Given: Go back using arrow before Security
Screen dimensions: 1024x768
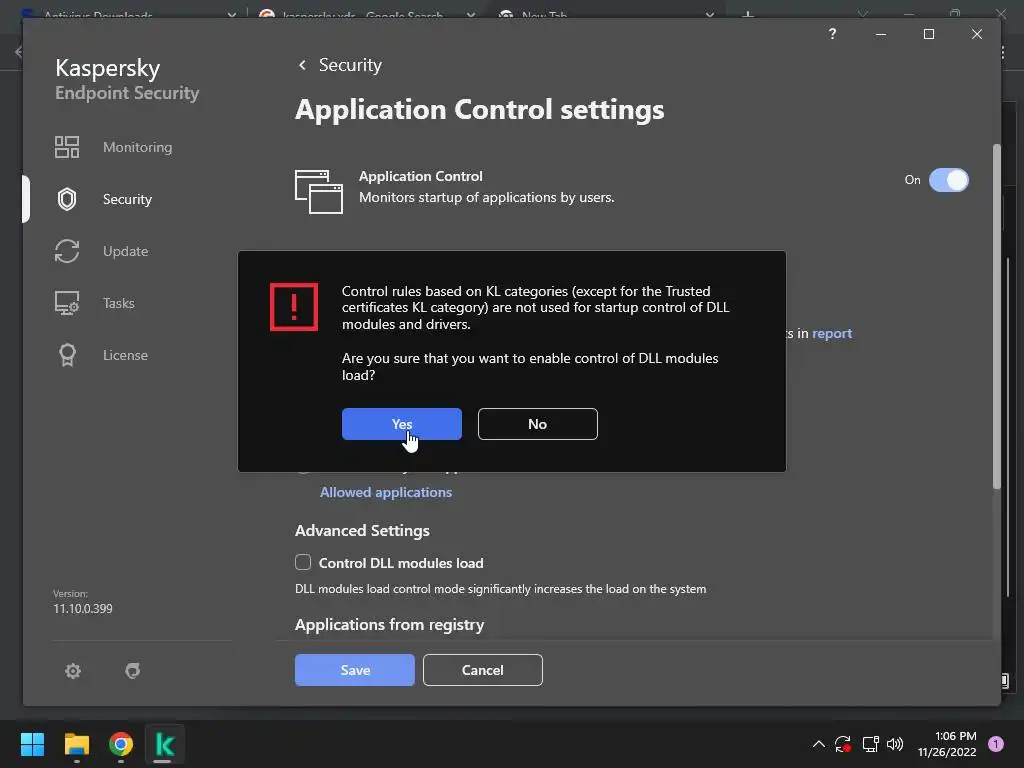Looking at the screenshot, I should [x=302, y=65].
